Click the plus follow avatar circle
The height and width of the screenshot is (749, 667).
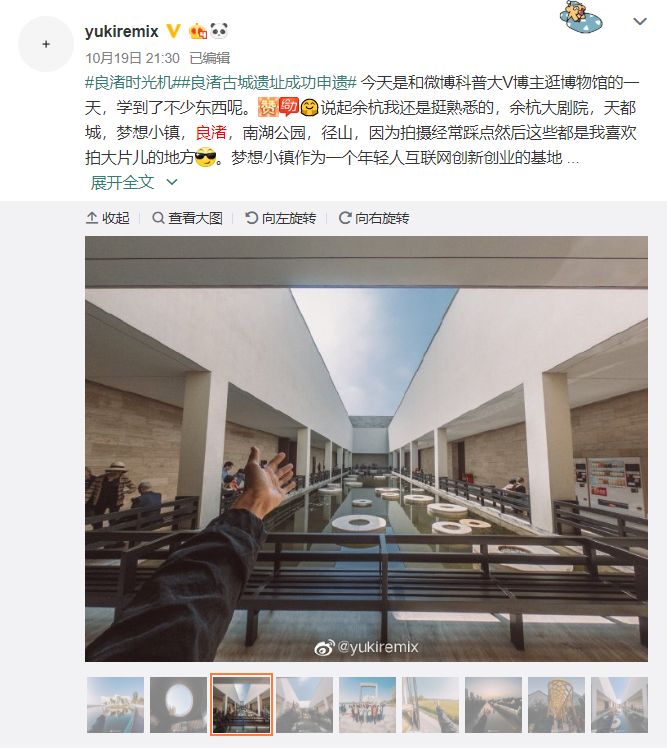click(46, 44)
